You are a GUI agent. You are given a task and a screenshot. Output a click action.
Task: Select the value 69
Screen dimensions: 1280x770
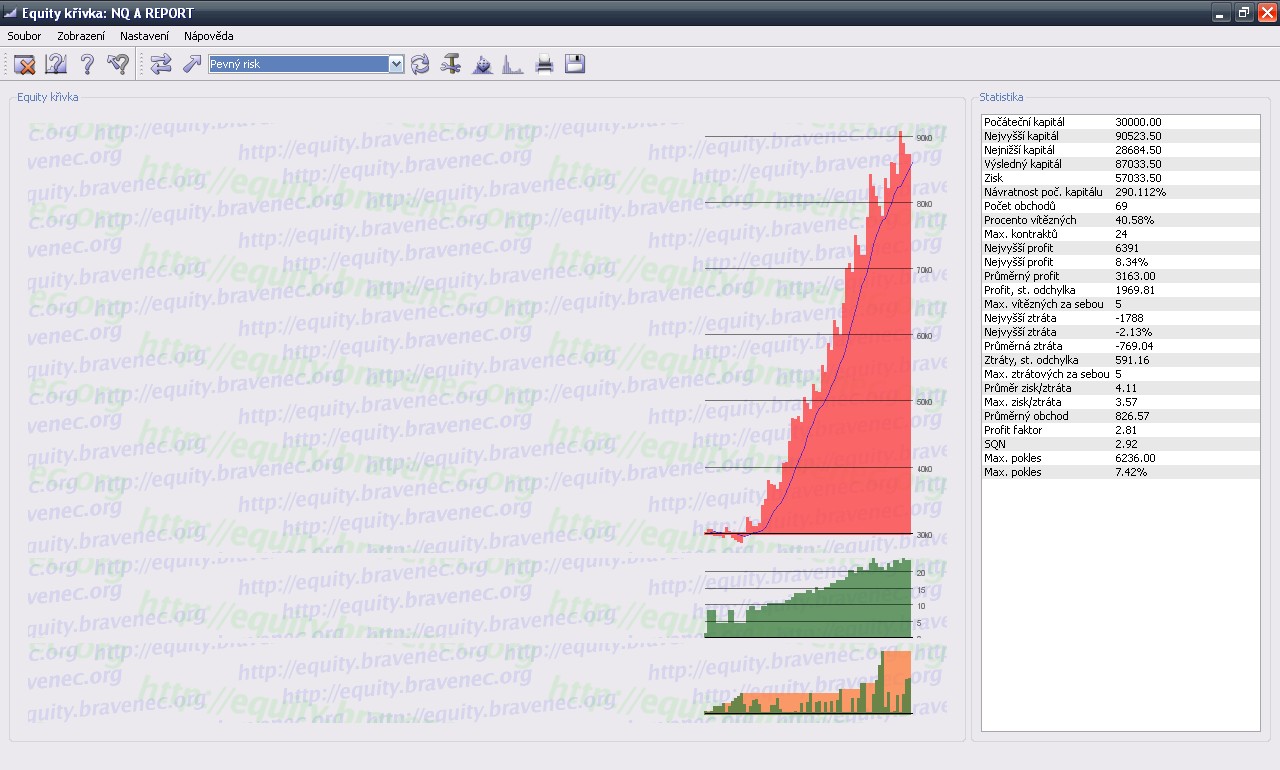(x=1121, y=206)
